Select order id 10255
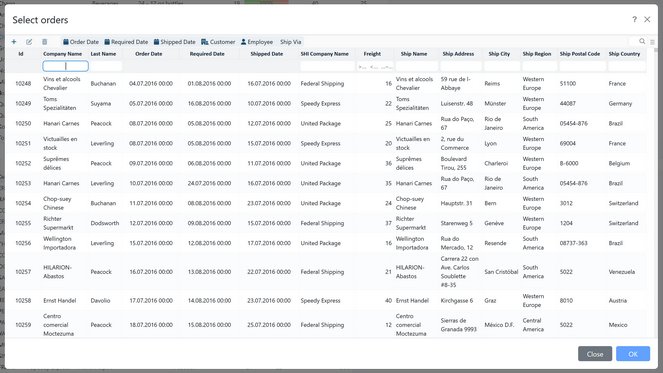Screen dimensions: 663x373 coord(23,223)
